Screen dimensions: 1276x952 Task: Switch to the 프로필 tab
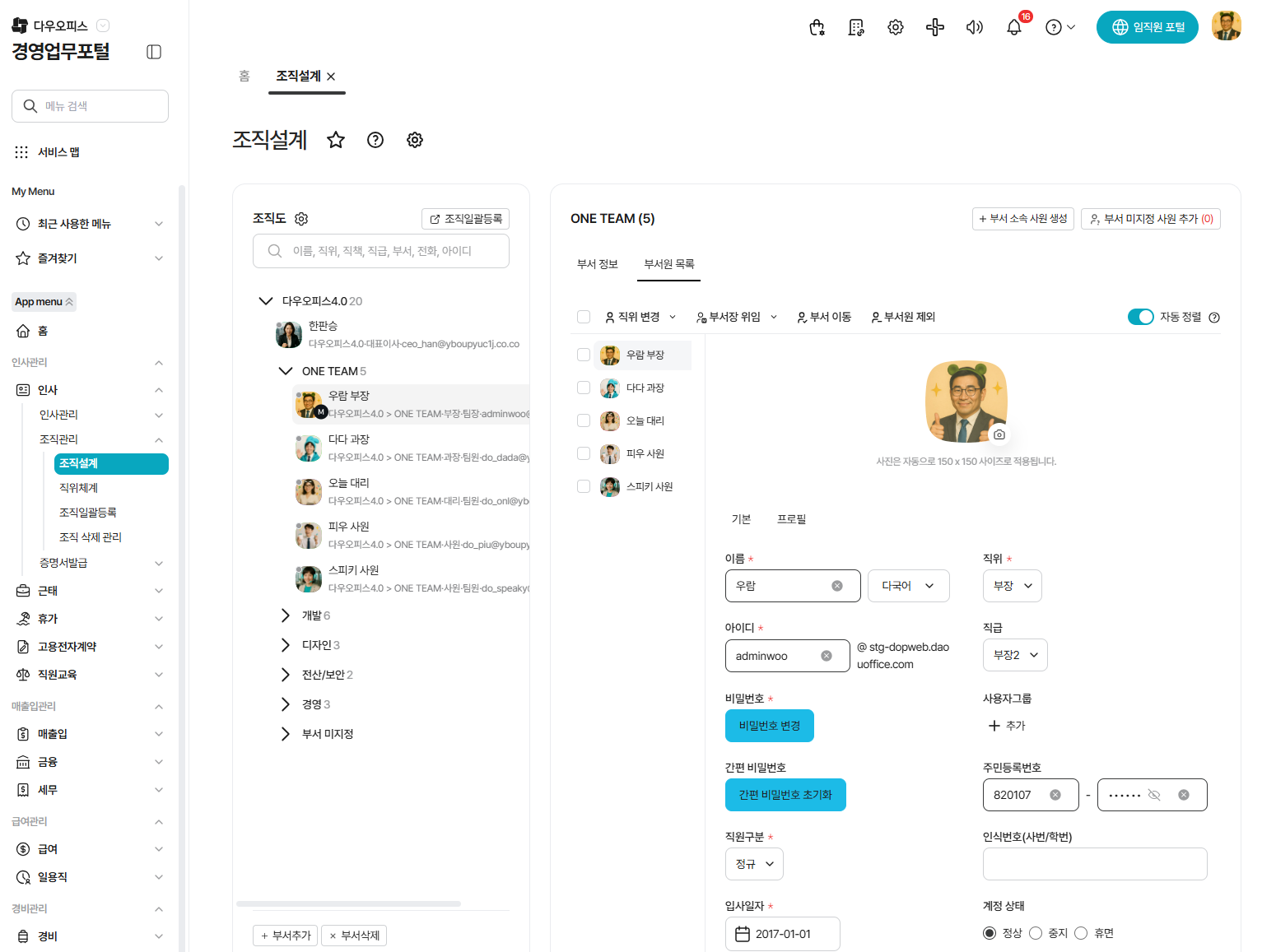[x=791, y=519]
